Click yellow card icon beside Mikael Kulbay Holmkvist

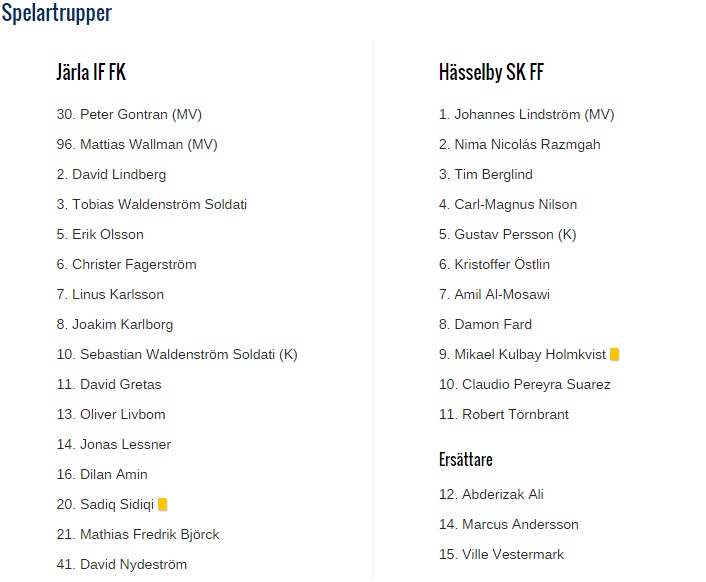614,355
